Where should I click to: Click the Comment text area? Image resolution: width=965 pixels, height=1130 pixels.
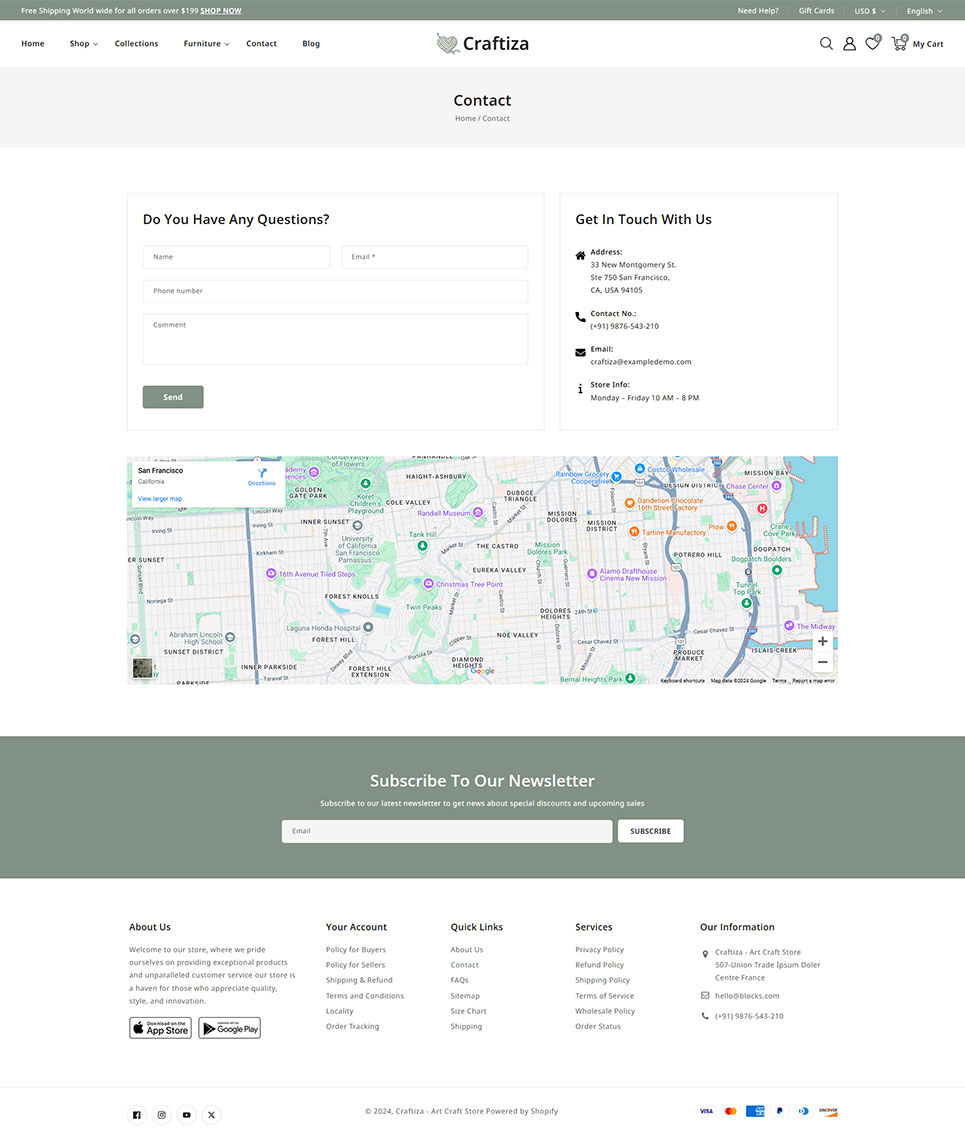click(x=335, y=340)
